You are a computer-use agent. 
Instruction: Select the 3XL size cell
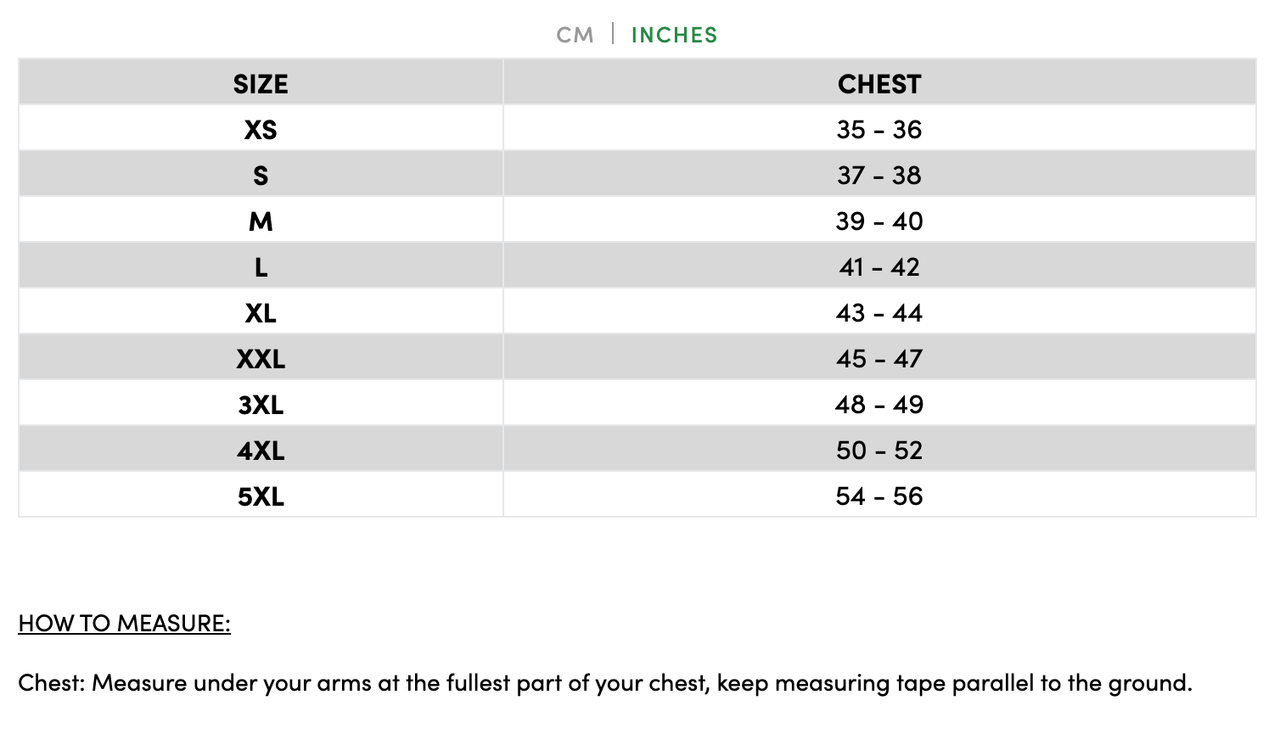[261, 405]
